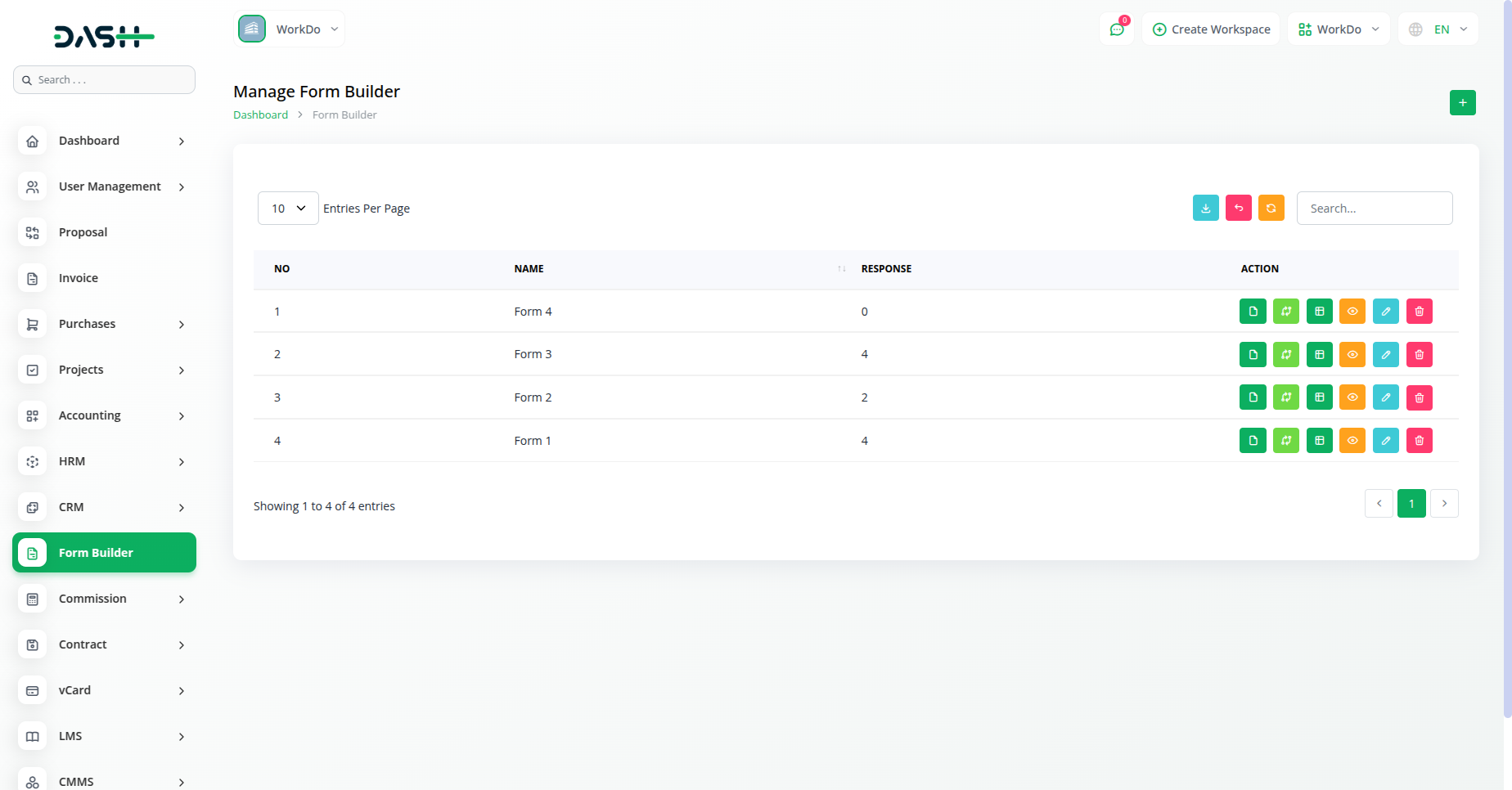Preview Form 1 with orange eye icon
Viewport: 1512px width, 790px height.
point(1352,441)
